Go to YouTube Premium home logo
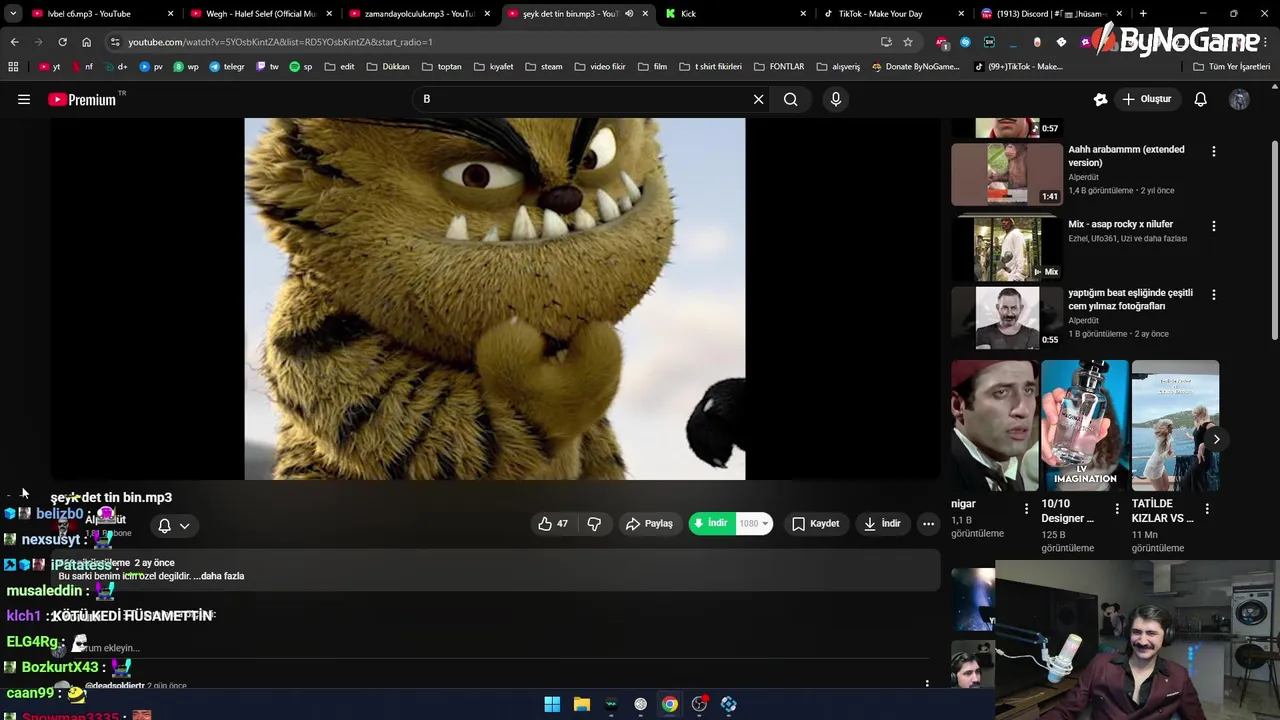This screenshot has height=720, width=1280. [x=82, y=99]
